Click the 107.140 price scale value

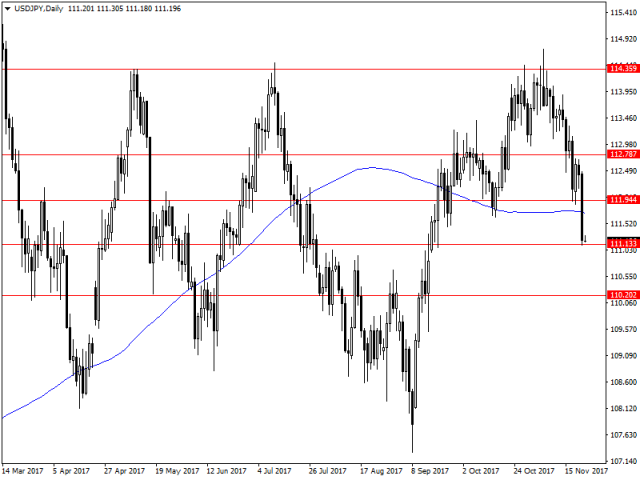click(623, 461)
